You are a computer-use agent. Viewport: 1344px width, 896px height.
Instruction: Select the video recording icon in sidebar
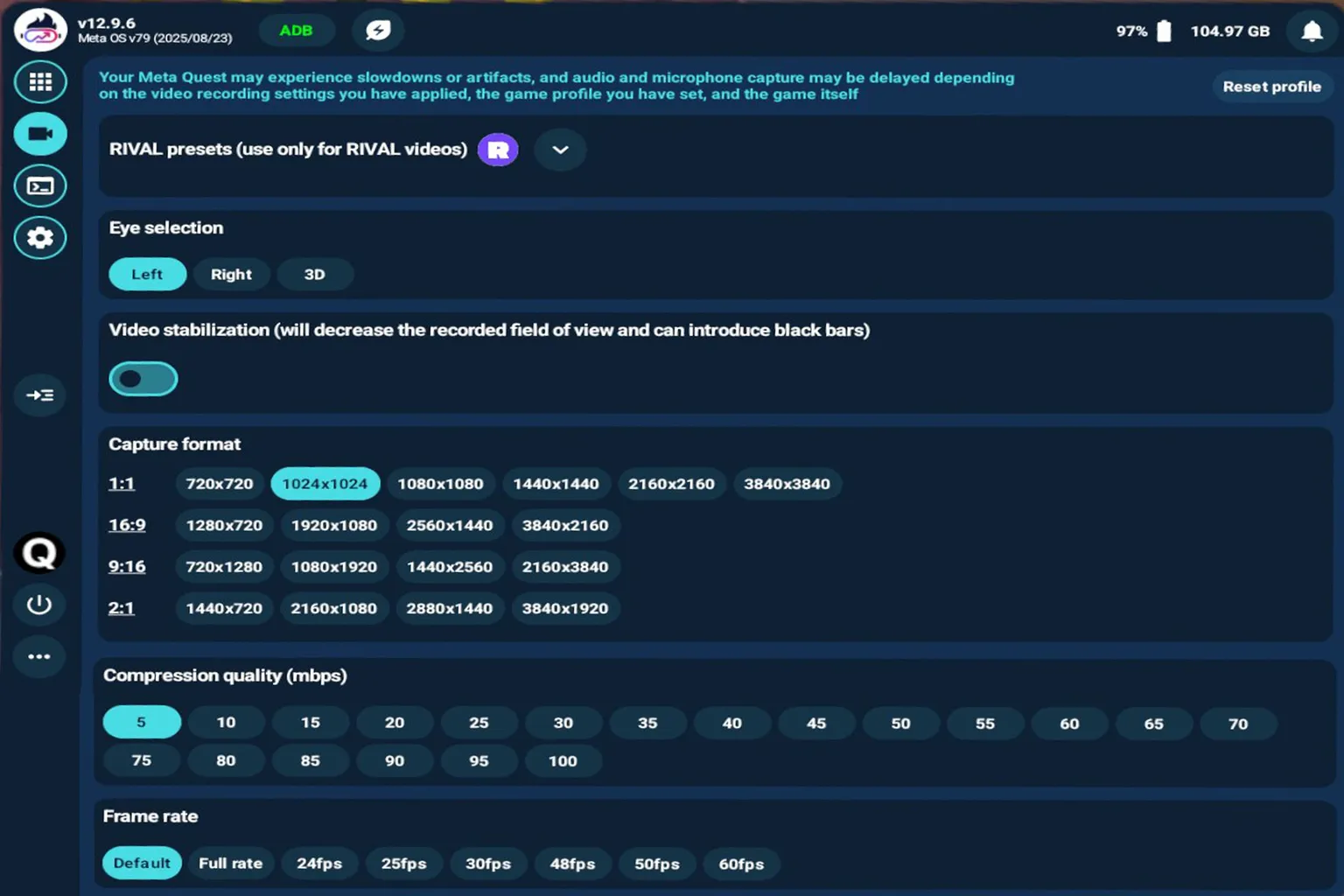pos(39,133)
